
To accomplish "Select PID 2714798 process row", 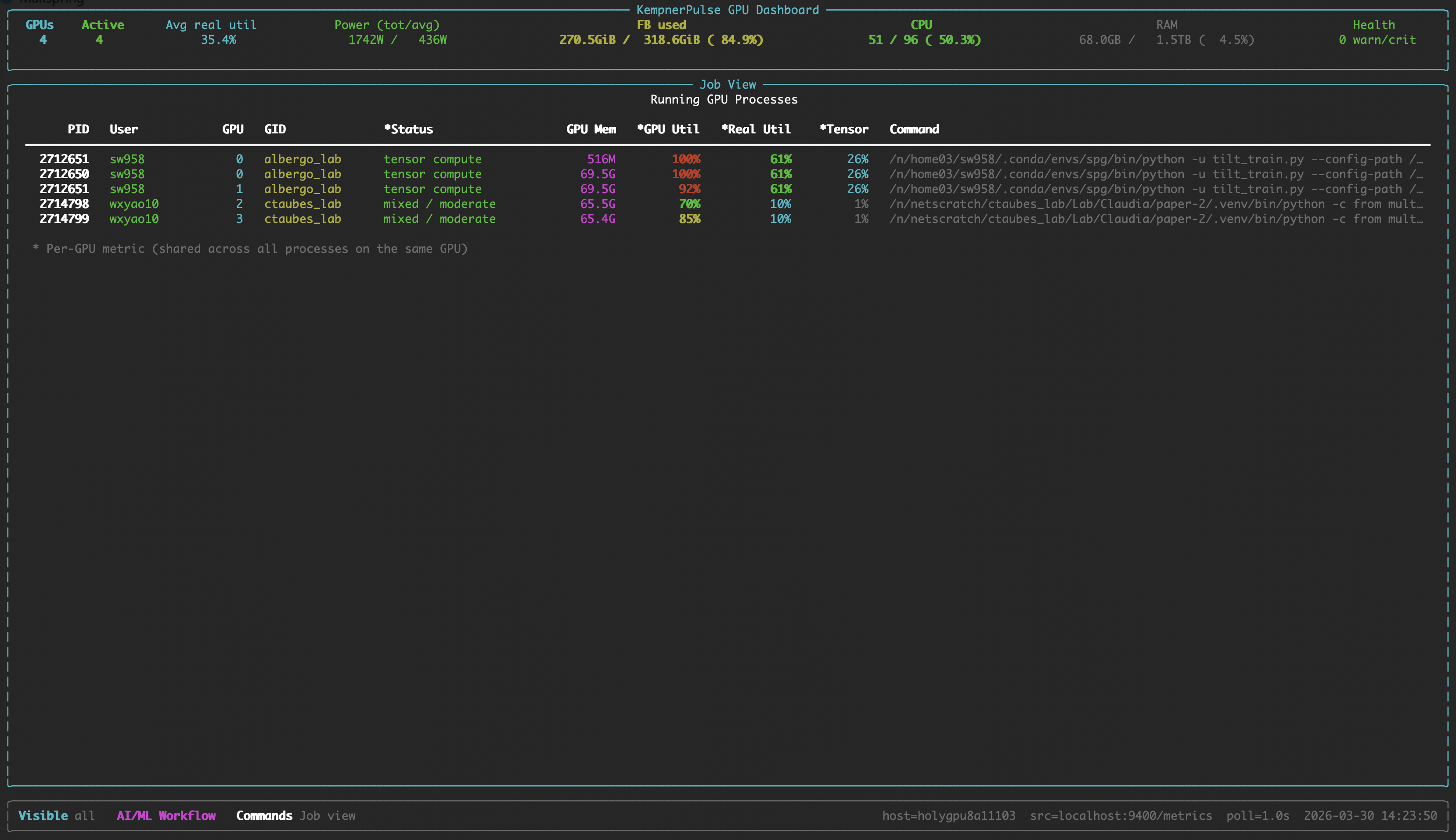I will click(x=64, y=204).
